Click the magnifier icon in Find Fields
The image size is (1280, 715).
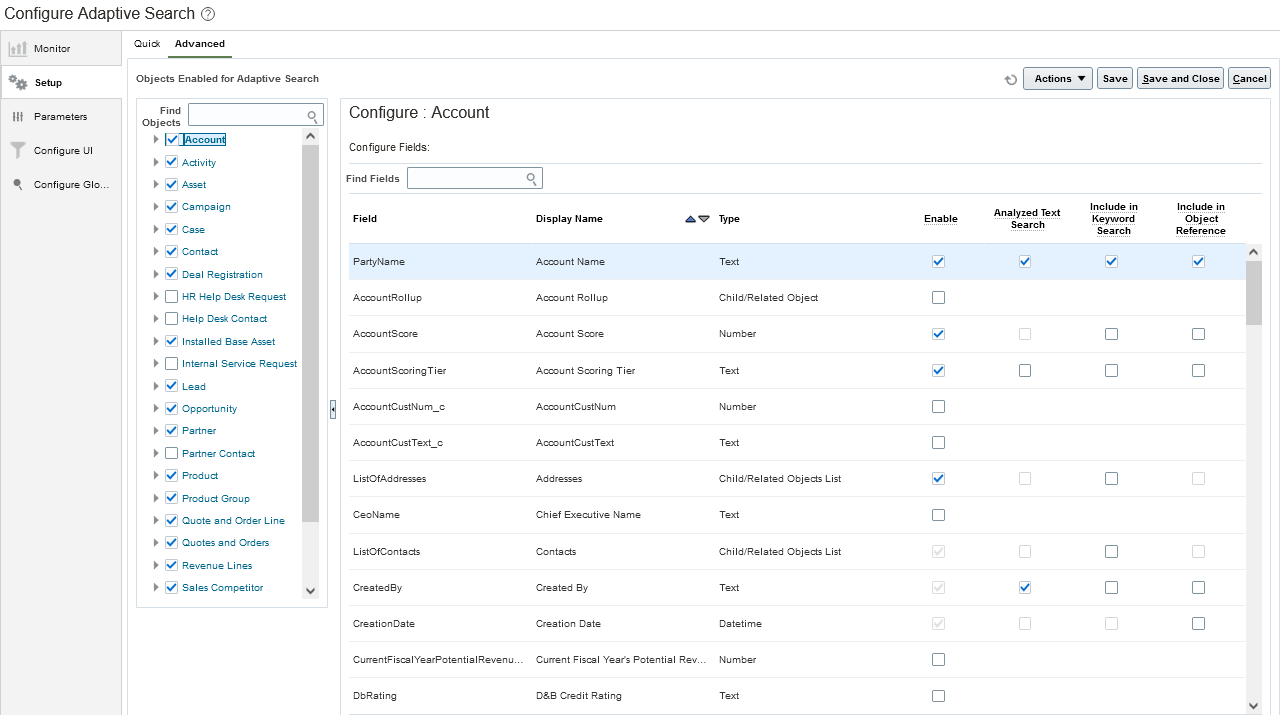[532, 178]
